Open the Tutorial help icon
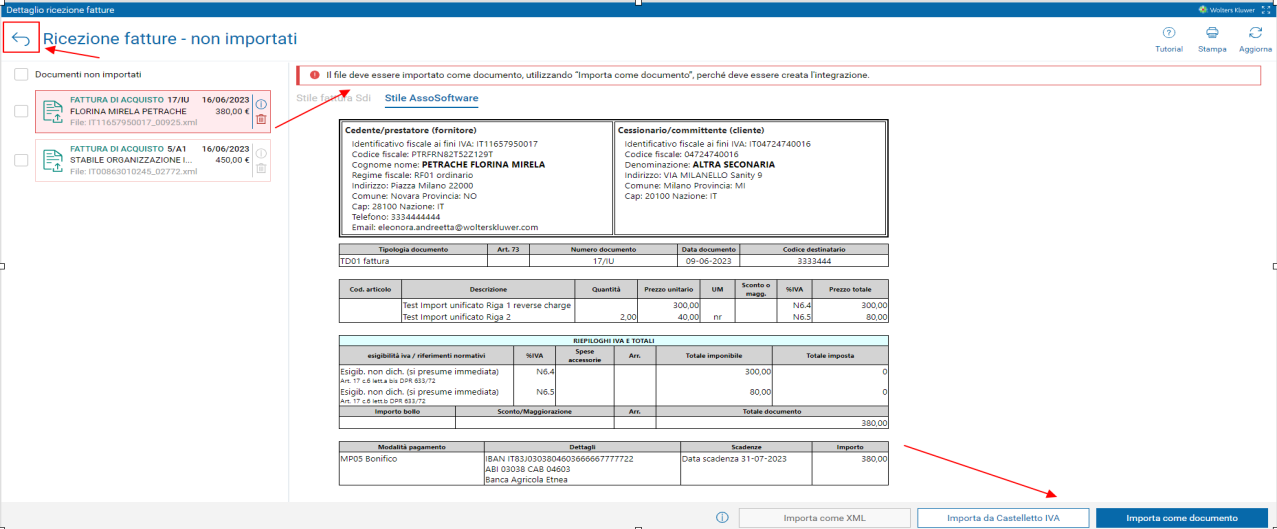This screenshot has width=1277, height=529. coord(1168,33)
